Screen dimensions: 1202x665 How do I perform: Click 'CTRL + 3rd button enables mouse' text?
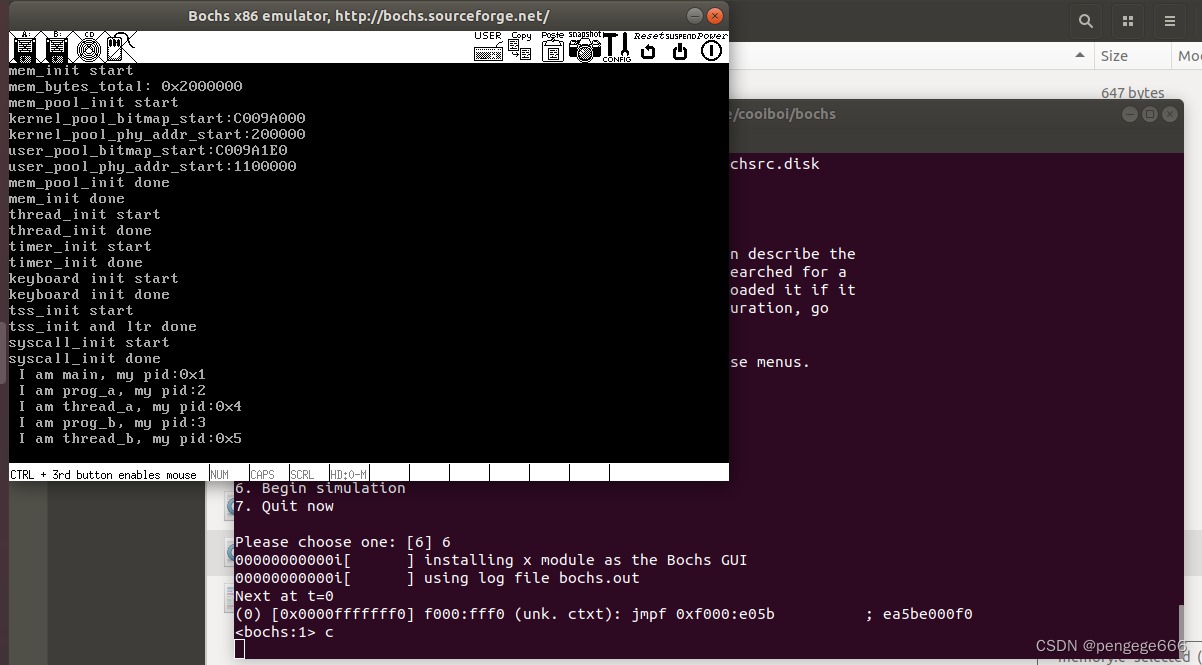pos(104,475)
